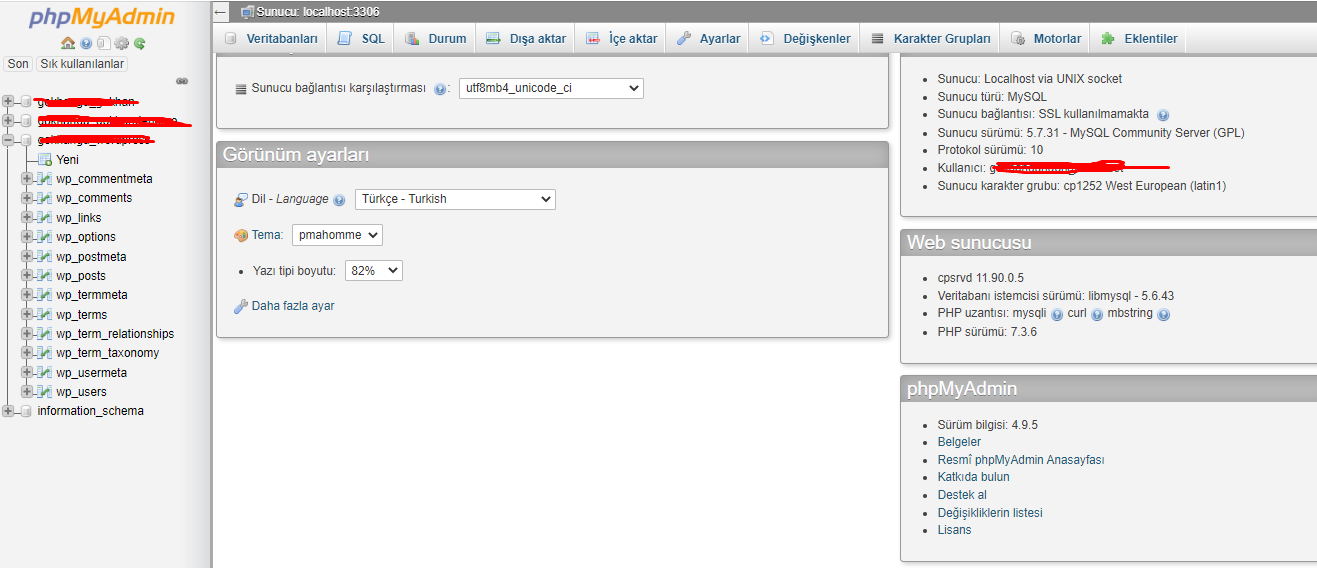Click help icon next to Dil - Language
This screenshot has height=568, width=1317.
[x=339, y=200]
